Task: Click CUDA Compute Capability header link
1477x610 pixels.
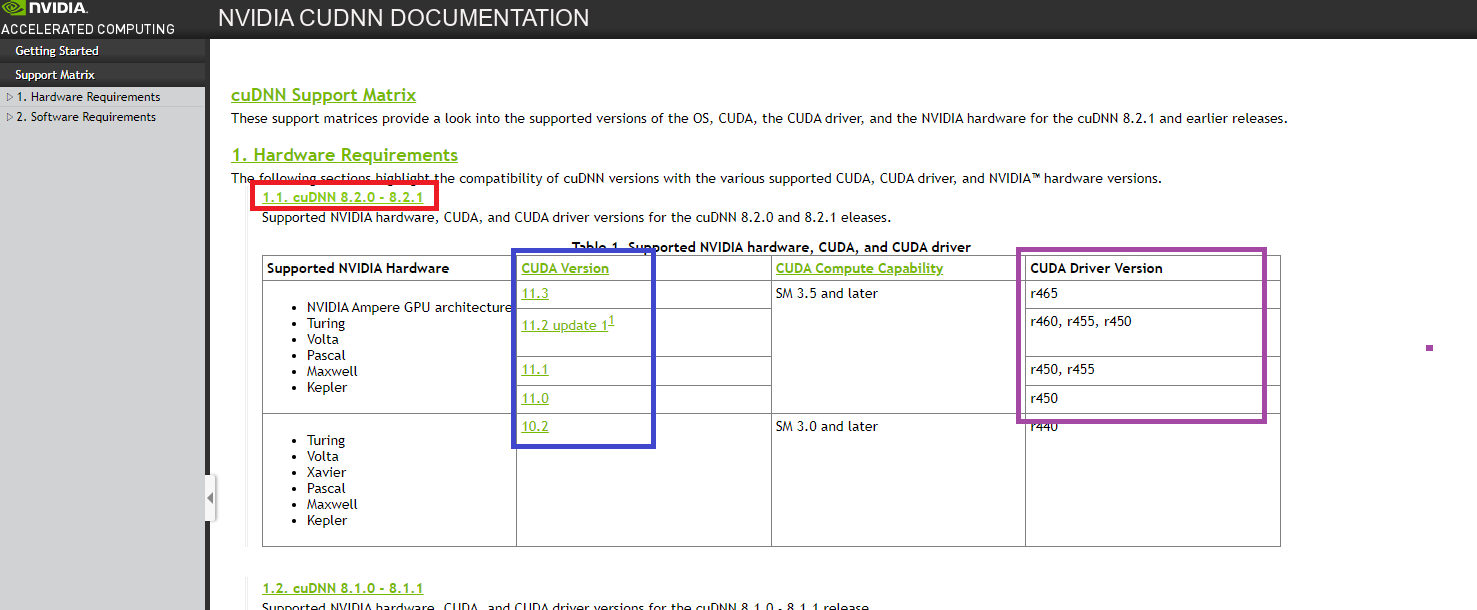Action: (859, 268)
